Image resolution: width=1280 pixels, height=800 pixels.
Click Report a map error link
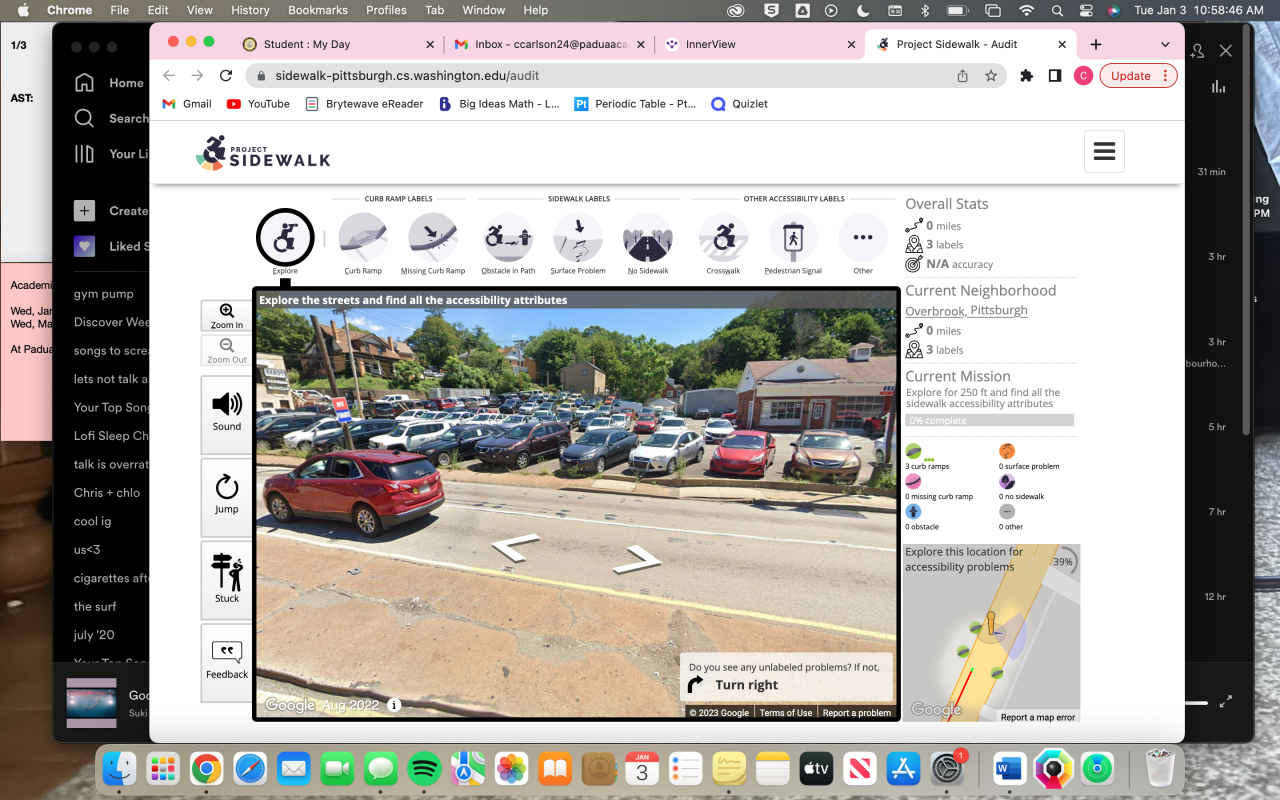click(1038, 717)
